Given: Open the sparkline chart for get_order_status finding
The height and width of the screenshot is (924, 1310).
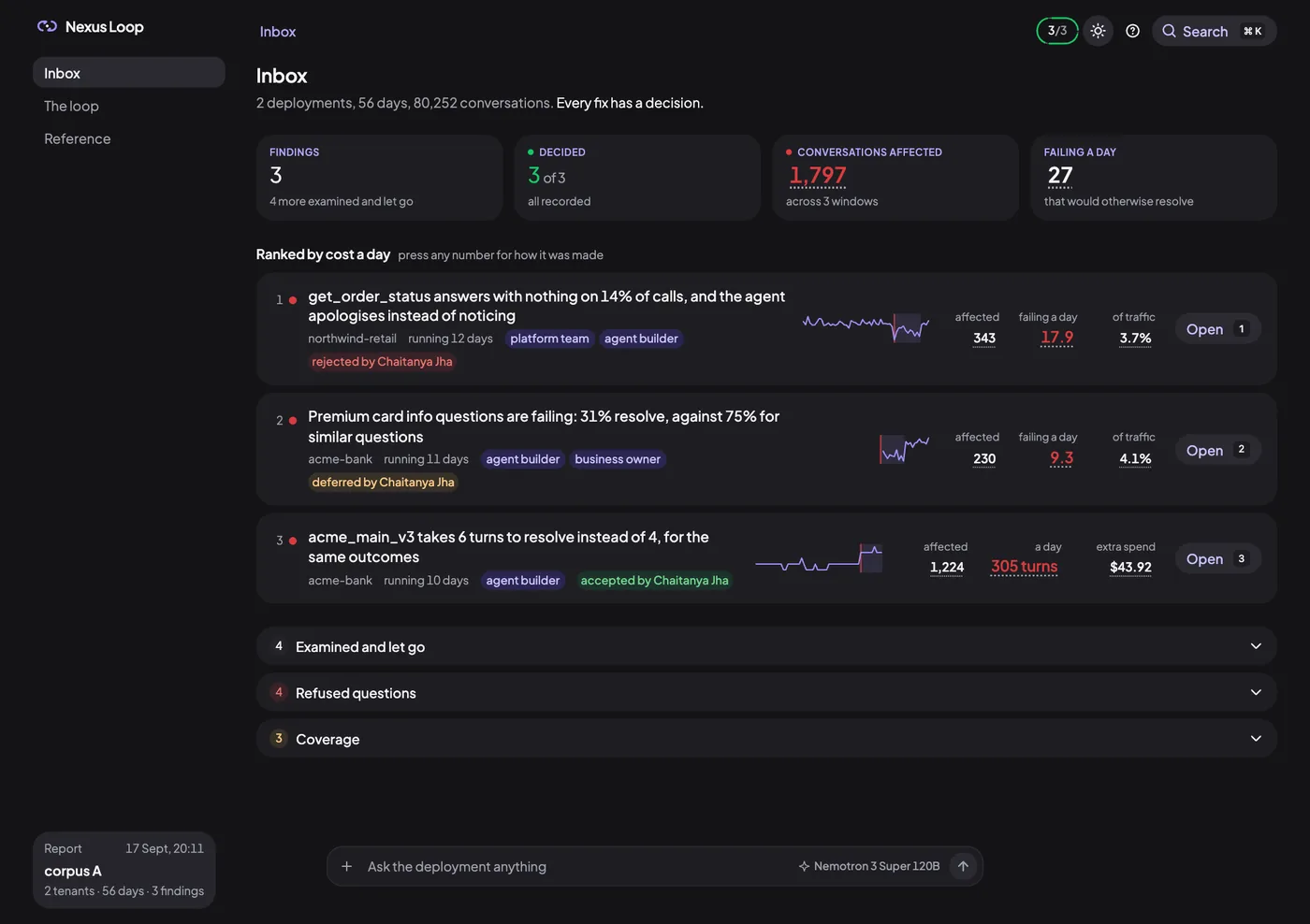Looking at the screenshot, I should tap(866, 327).
